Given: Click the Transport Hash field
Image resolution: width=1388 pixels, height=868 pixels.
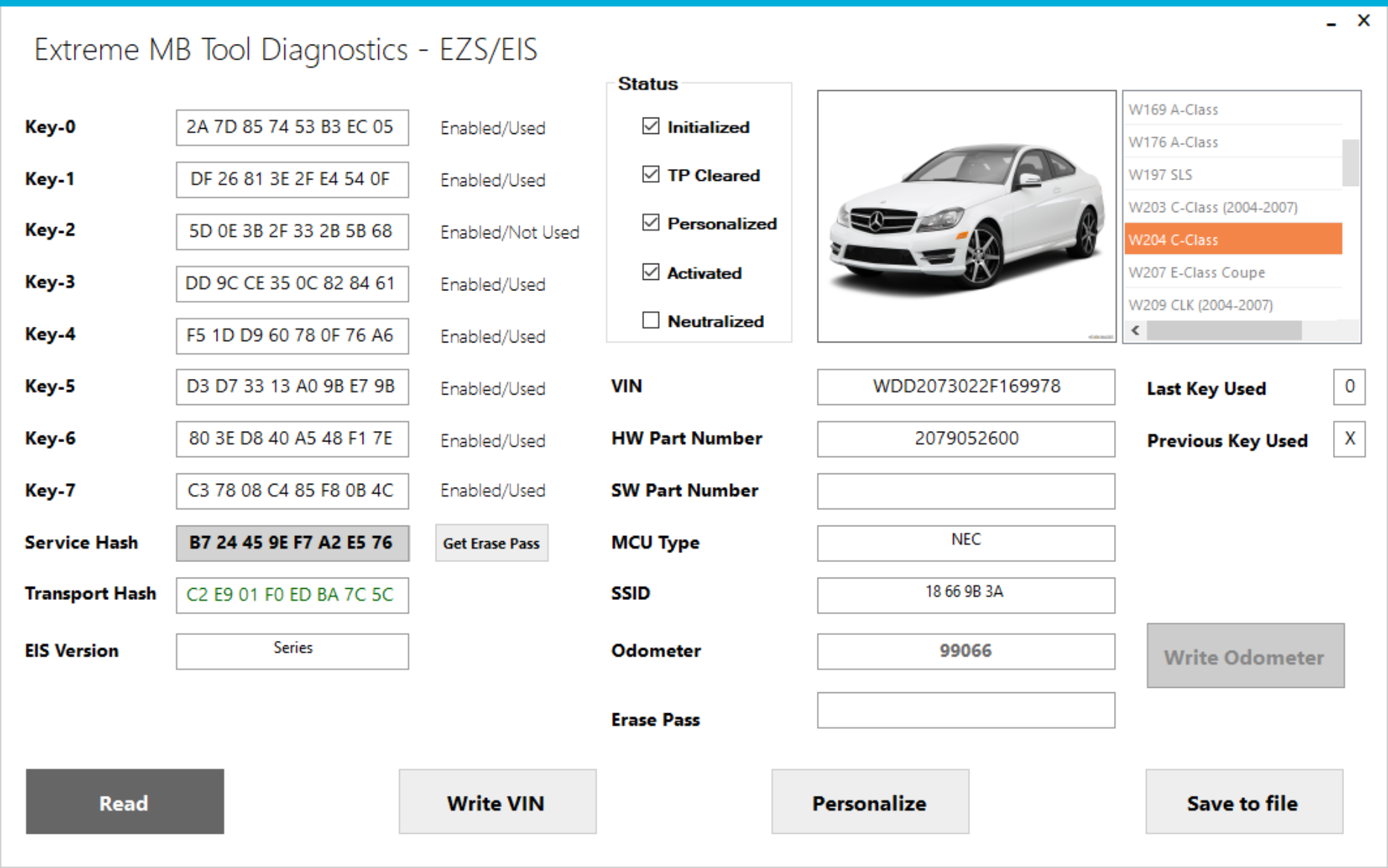Looking at the screenshot, I should coord(292,596).
